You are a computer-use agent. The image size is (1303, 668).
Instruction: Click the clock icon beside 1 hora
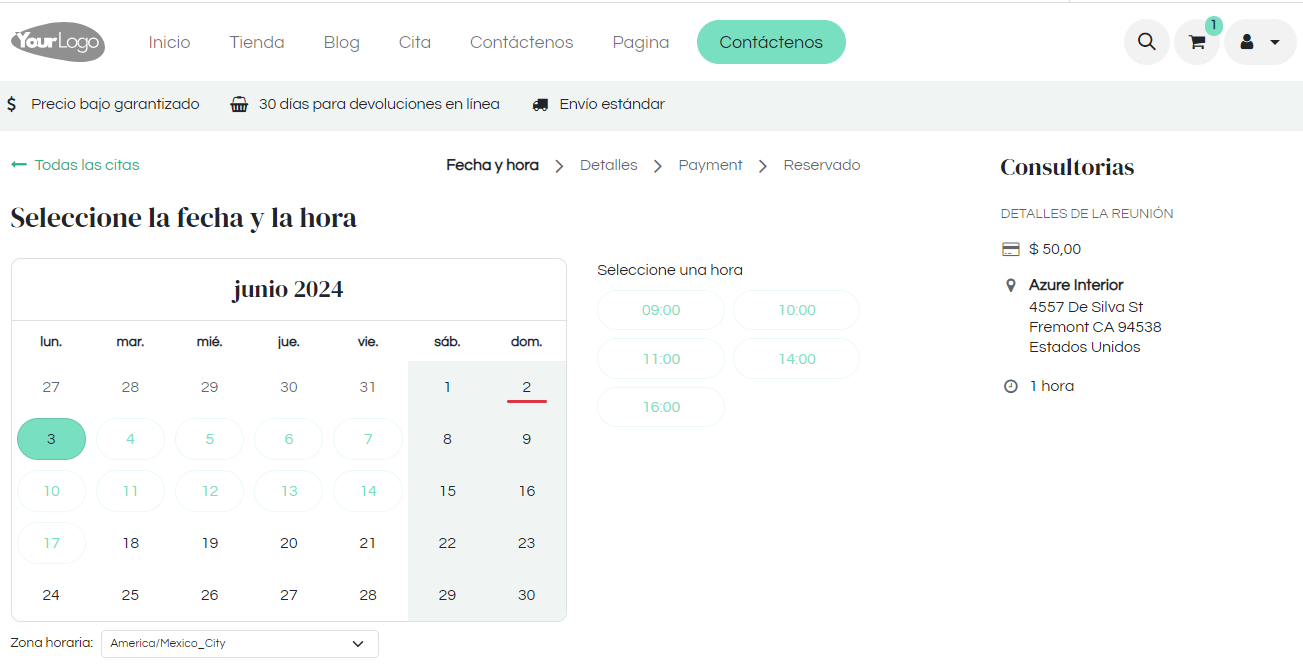1010,386
